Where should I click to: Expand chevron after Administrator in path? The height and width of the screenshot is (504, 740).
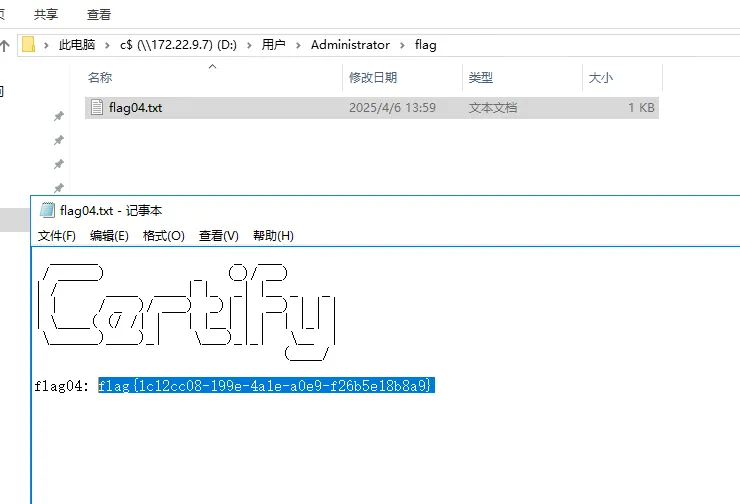pyautogui.click(x=403, y=45)
